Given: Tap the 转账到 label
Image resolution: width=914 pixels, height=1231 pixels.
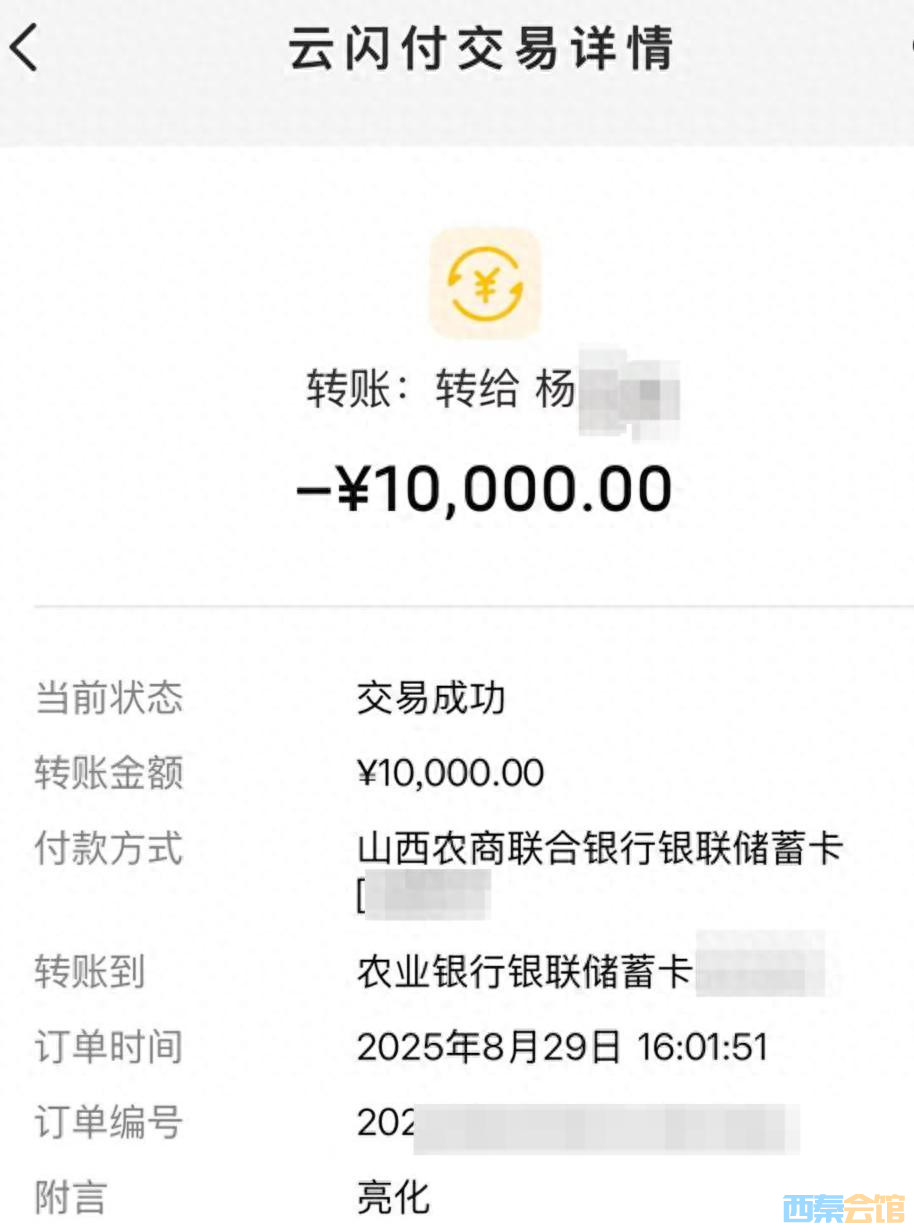Looking at the screenshot, I should click(90, 971).
